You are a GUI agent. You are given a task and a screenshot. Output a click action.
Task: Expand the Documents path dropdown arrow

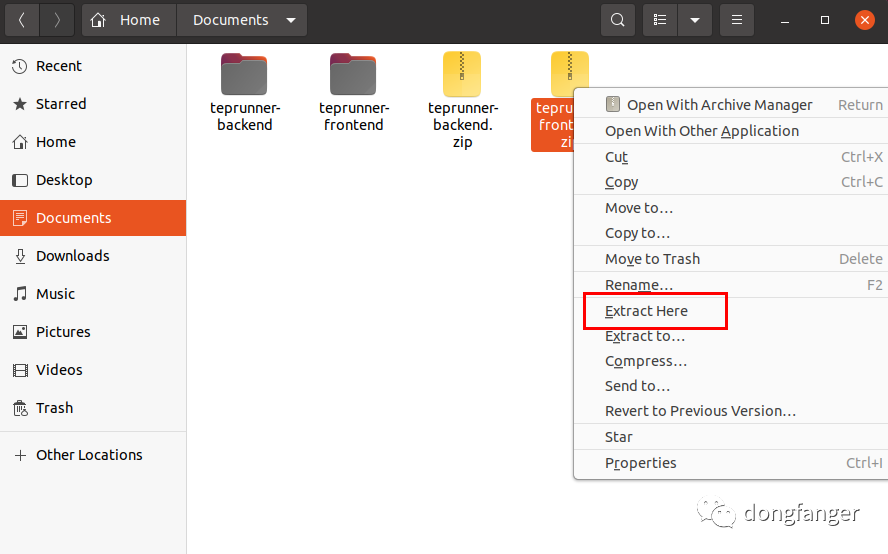point(291,20)
